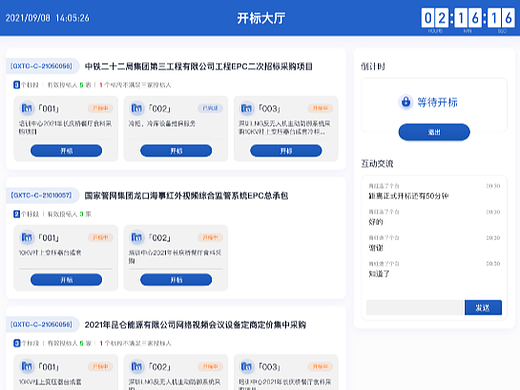Click project code tag GXTC-C-21050056 beside 中铁二十二局
The image size is (520, 390).
click(x=42, y=66)
